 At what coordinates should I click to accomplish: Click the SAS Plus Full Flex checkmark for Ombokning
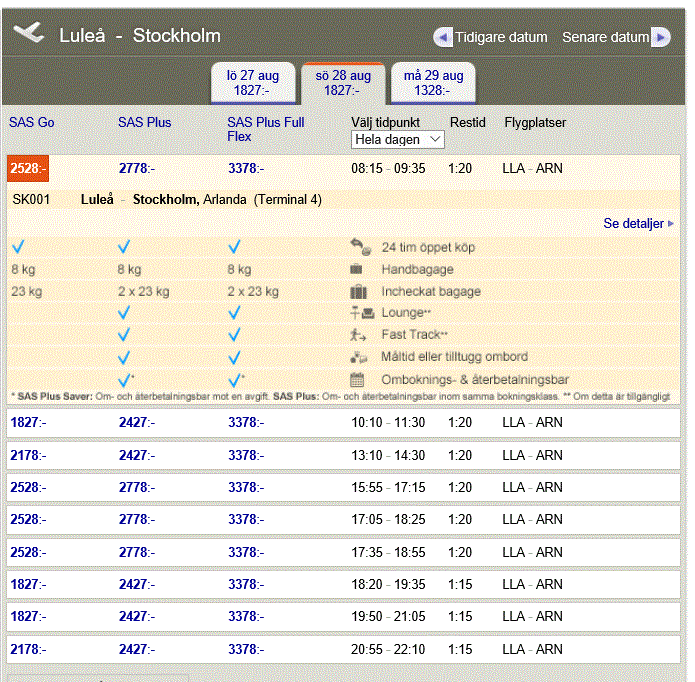(235, 380)
